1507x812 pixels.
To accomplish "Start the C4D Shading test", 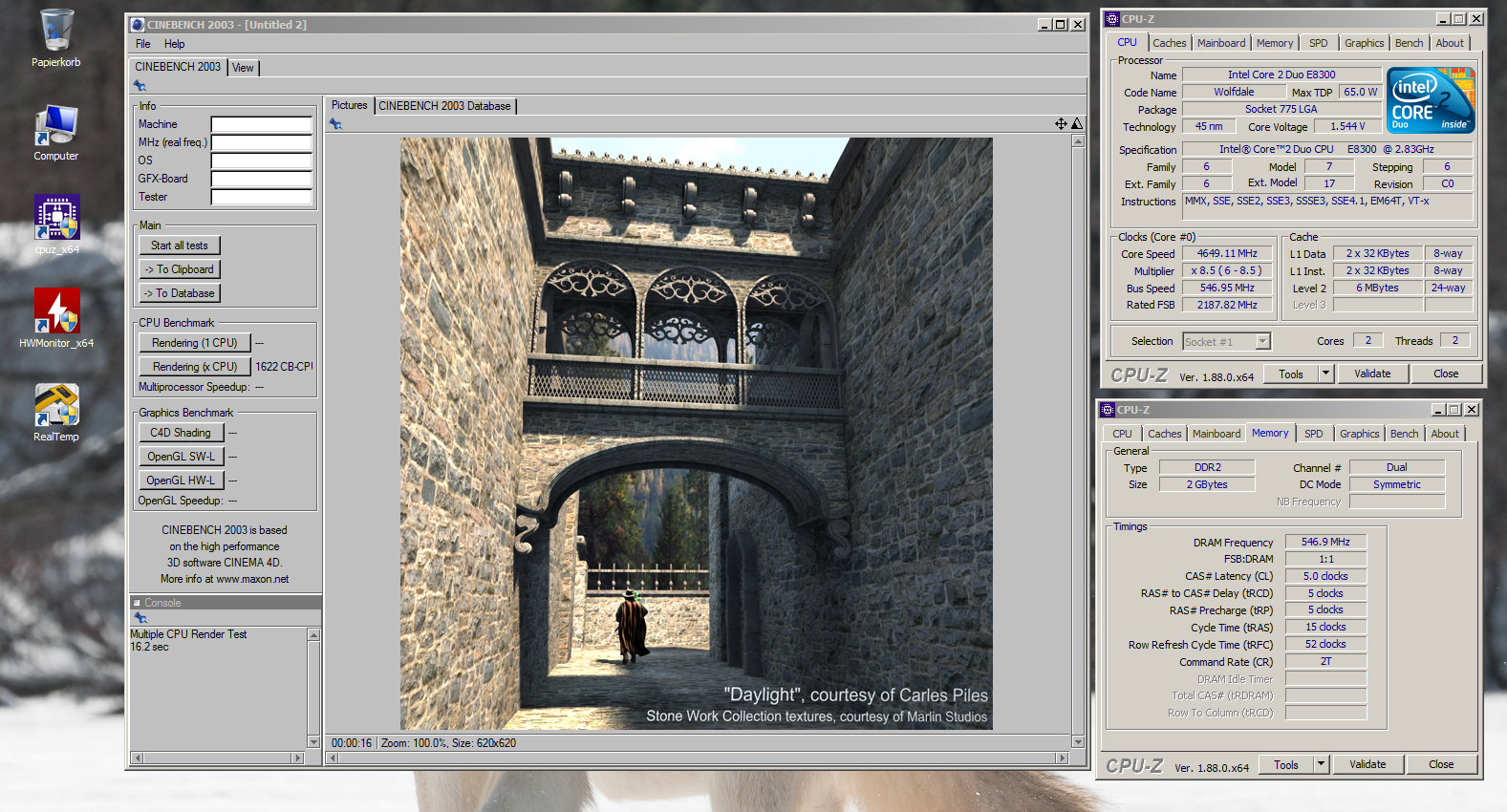I will click(x=181, y=433).
